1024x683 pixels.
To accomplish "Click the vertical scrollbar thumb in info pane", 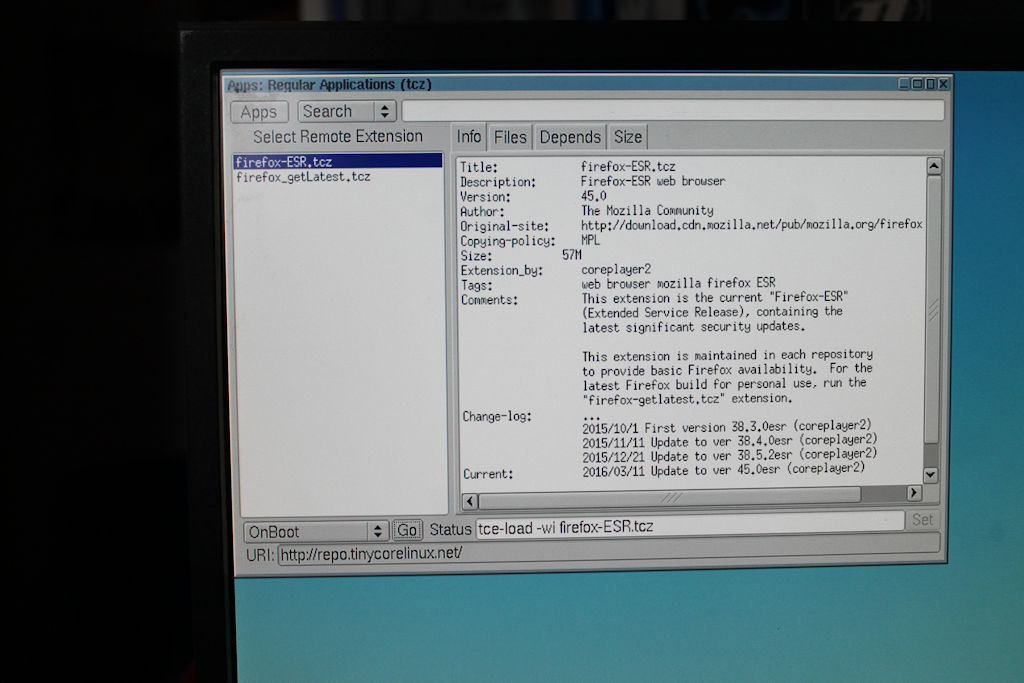I will click(933, 310).
